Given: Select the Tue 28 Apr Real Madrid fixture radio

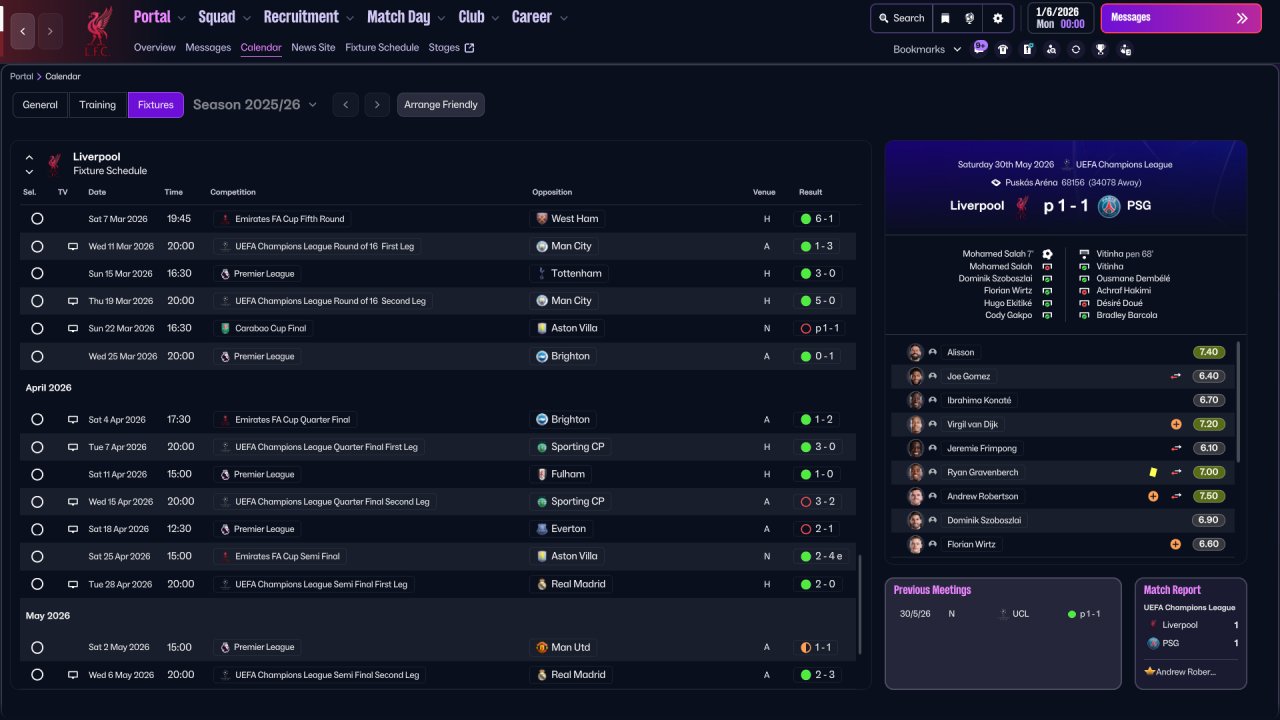Looking at the screenshot, I should click(x=37, y=584).
